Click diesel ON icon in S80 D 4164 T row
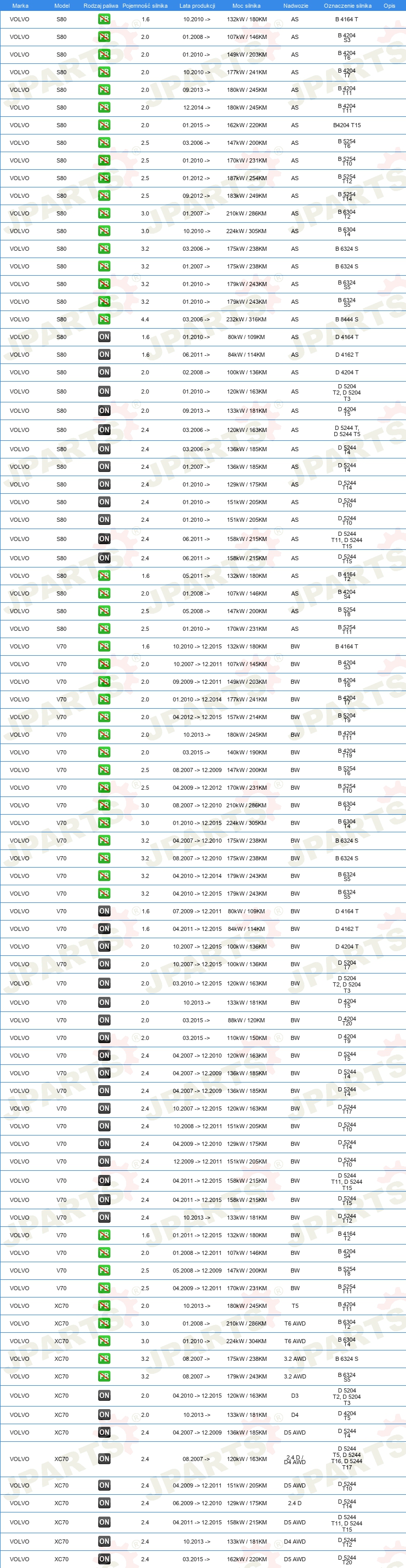Screen dimensions: 406x1568 [x=104, y=336]
